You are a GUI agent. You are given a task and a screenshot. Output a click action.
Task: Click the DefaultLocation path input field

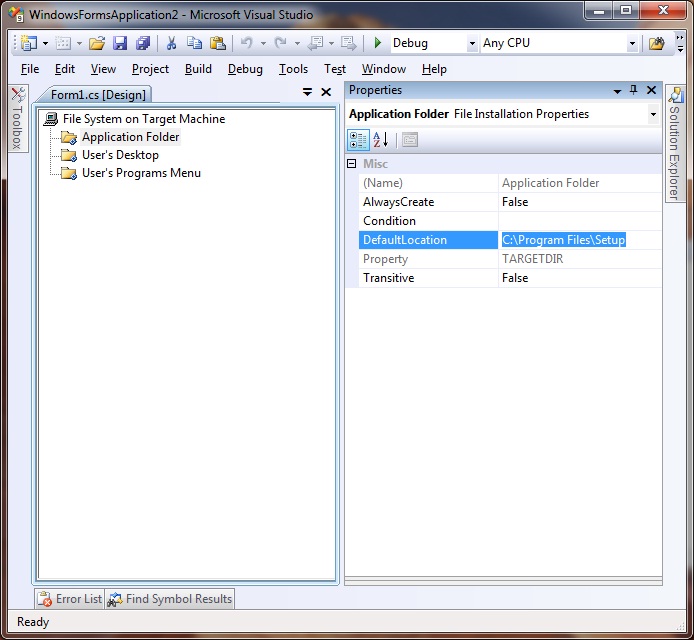[x=580, y=240]
